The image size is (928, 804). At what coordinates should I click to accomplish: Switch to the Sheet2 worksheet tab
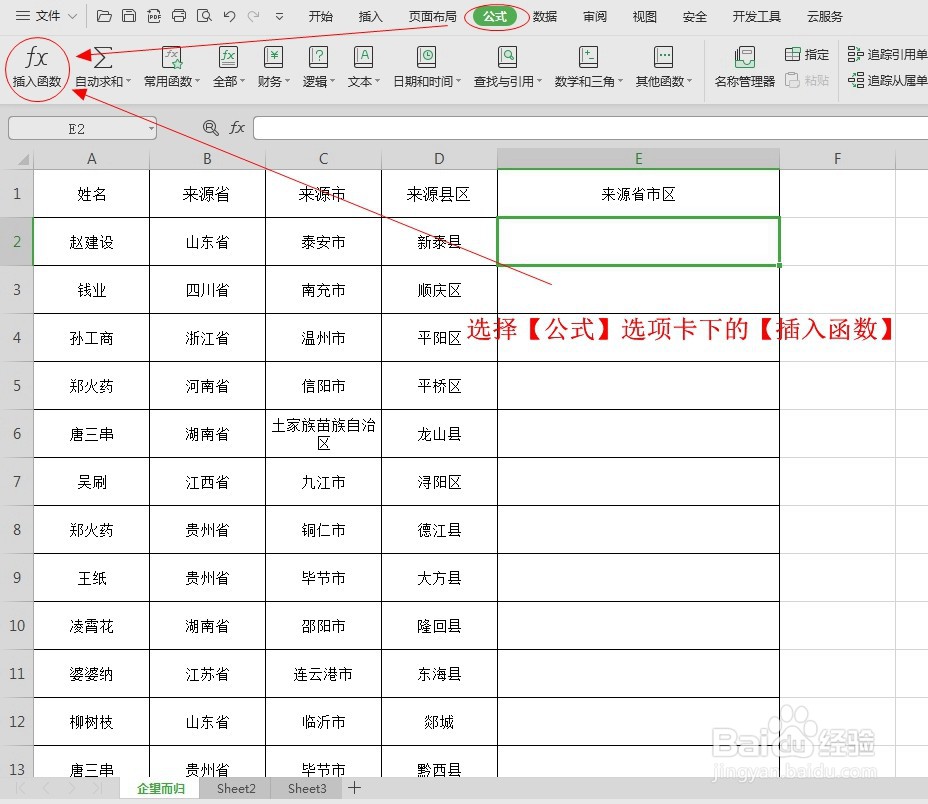pos(235,789)
